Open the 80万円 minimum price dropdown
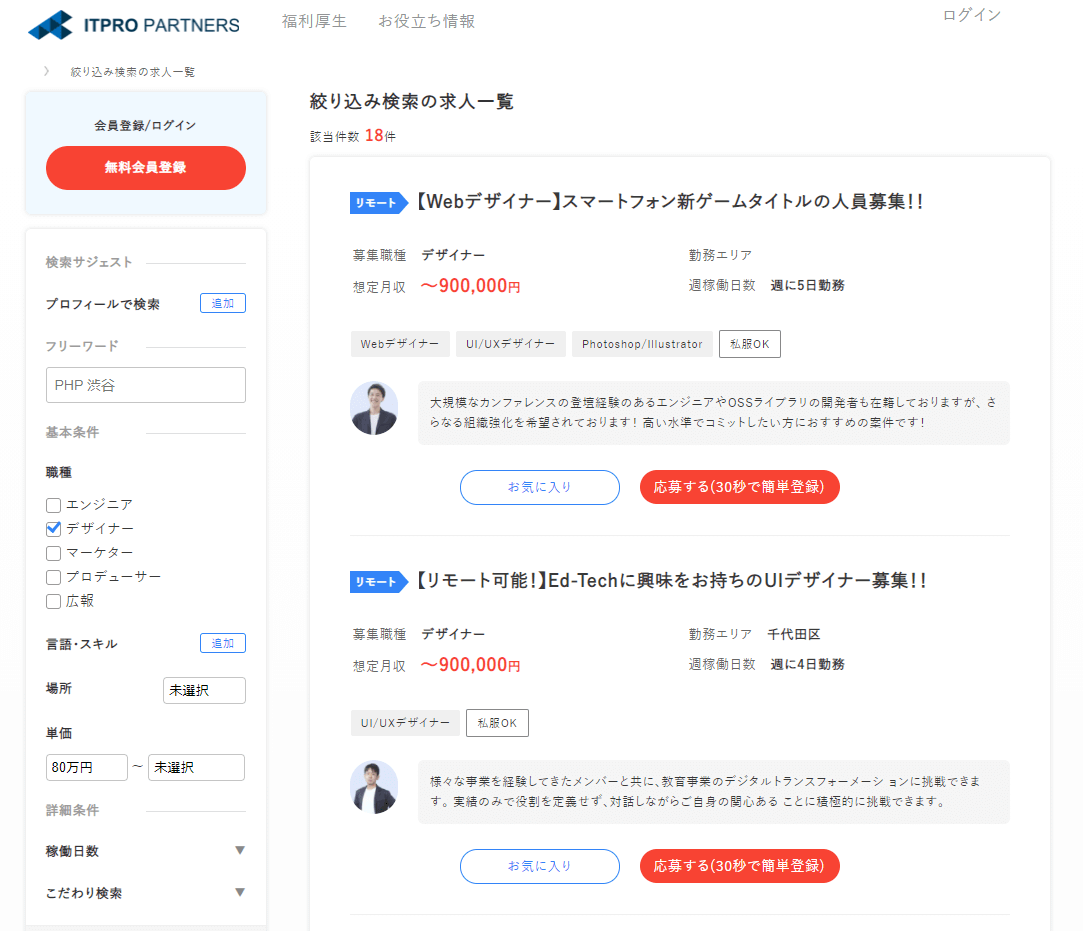The image size is (1083, 931). (x=86, y=767)
